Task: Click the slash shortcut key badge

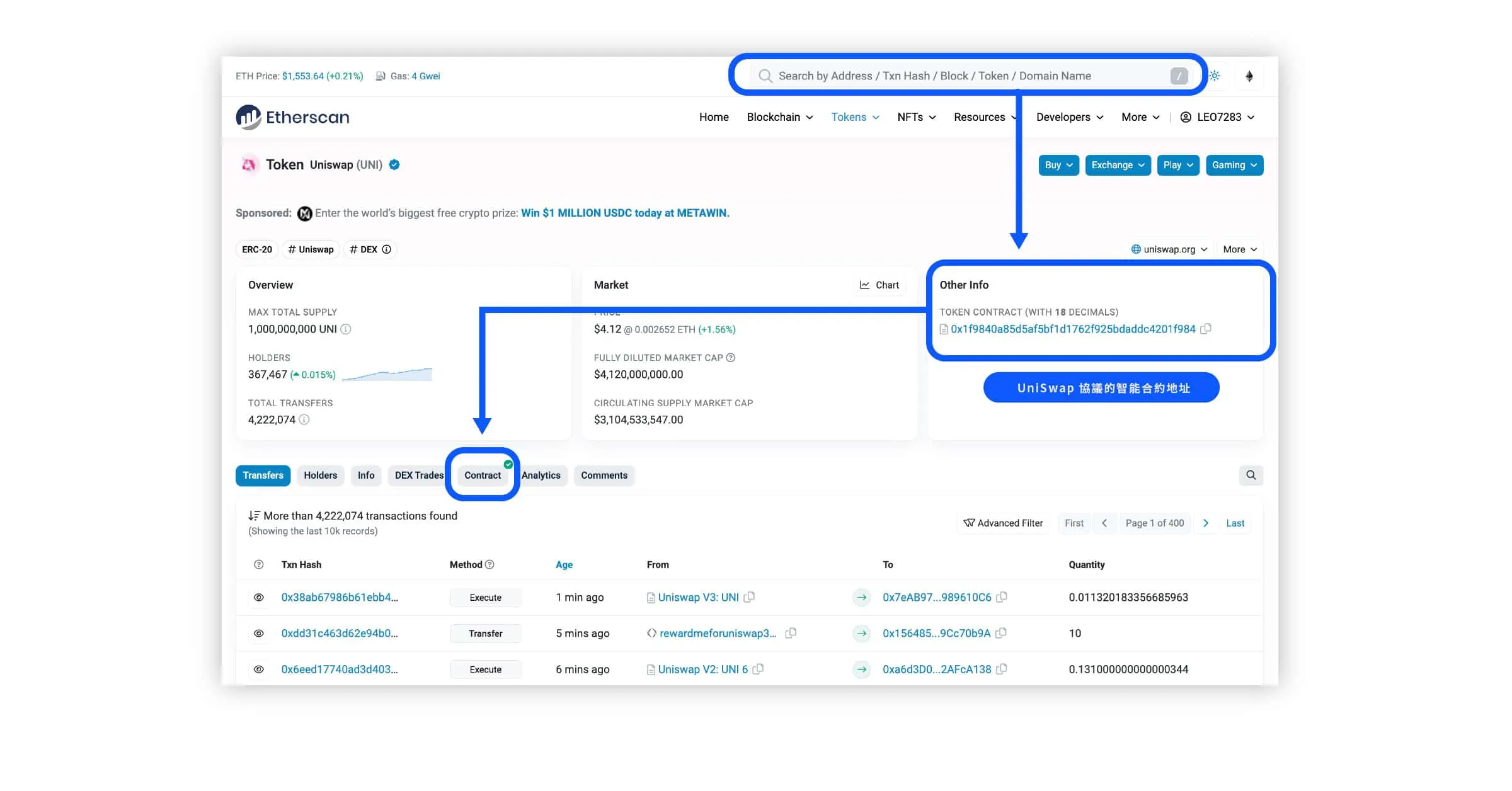Action: tap(1179, 76)
